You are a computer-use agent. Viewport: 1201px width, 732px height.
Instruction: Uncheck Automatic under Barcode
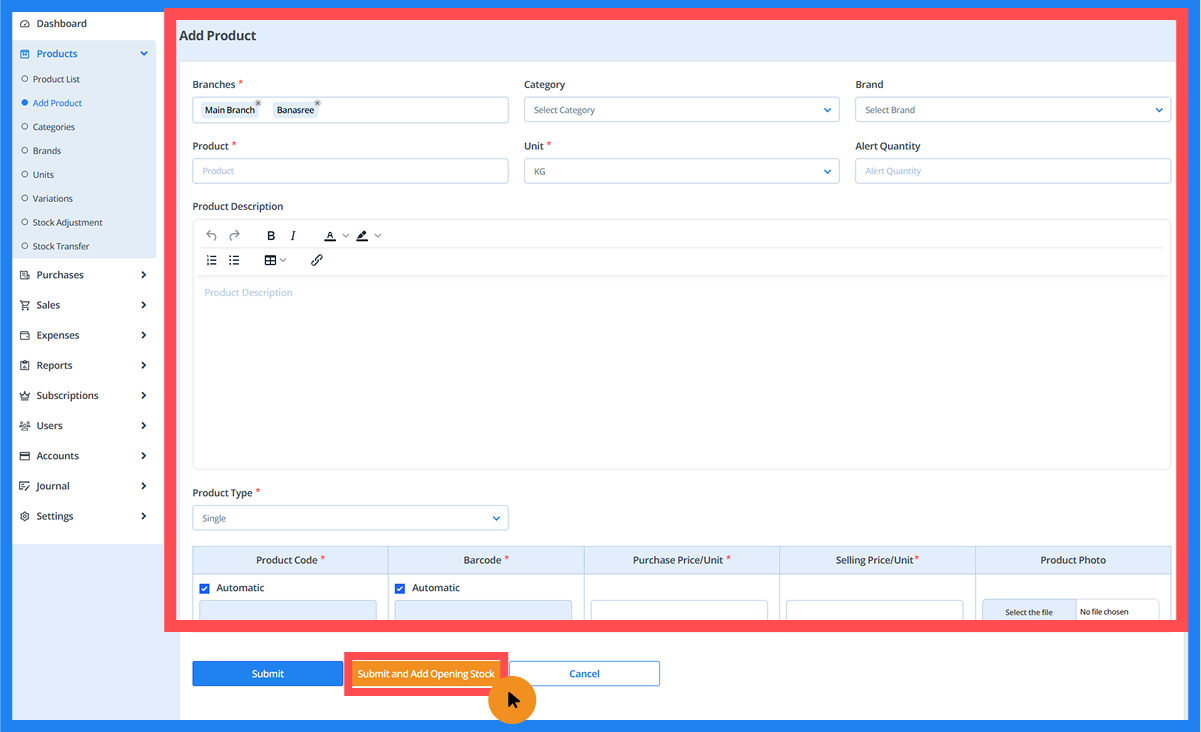pyautogui.click(x=401, y=589)
